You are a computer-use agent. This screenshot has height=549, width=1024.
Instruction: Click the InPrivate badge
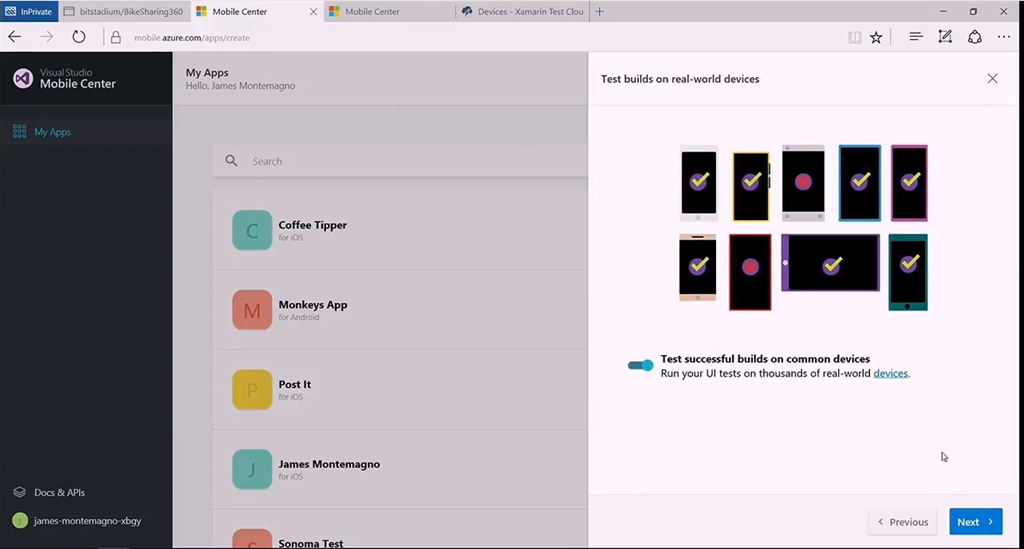29,11
